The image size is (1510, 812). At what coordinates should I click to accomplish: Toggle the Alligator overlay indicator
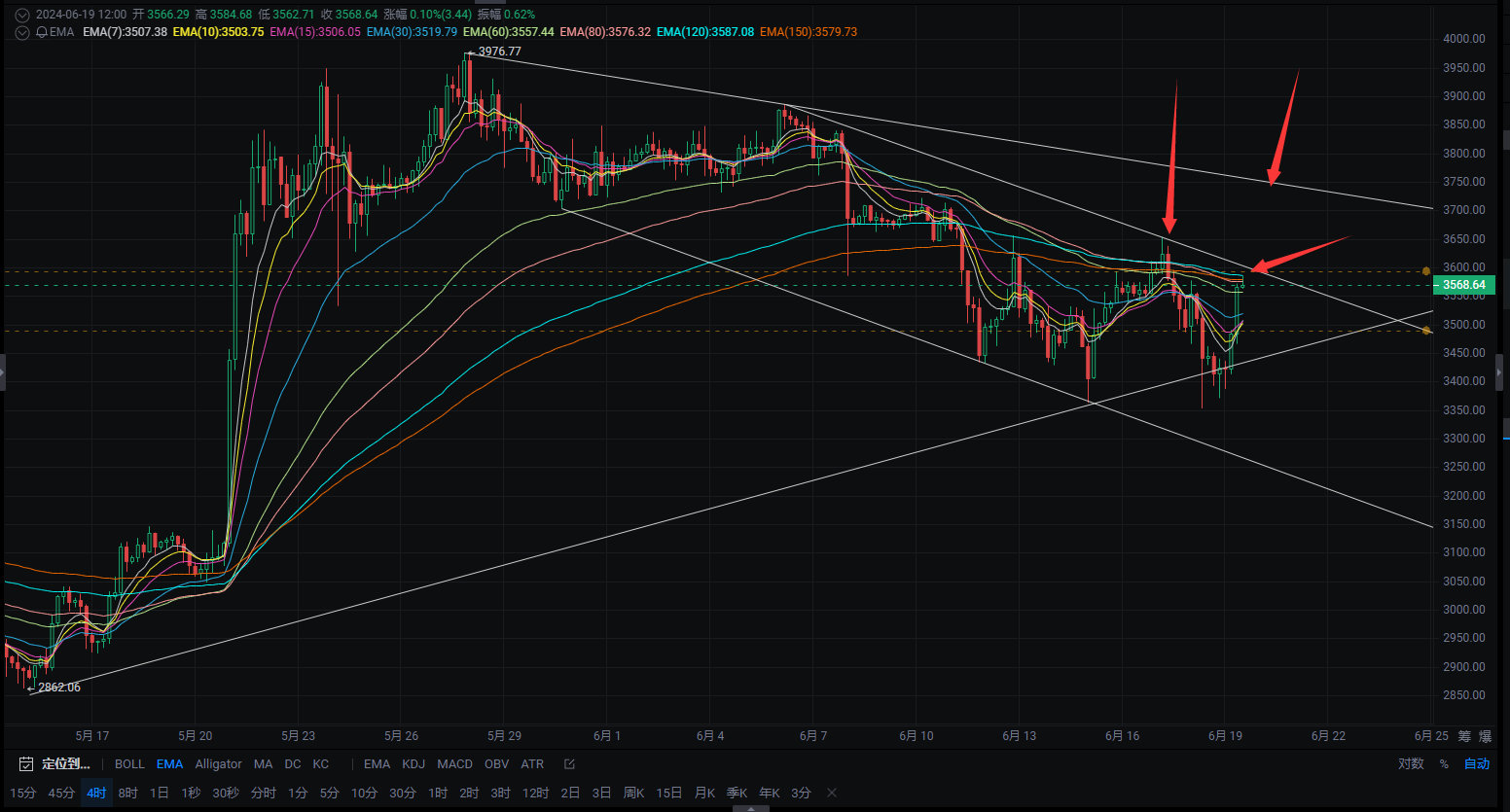pyautogui.click(x=218, y=764)
